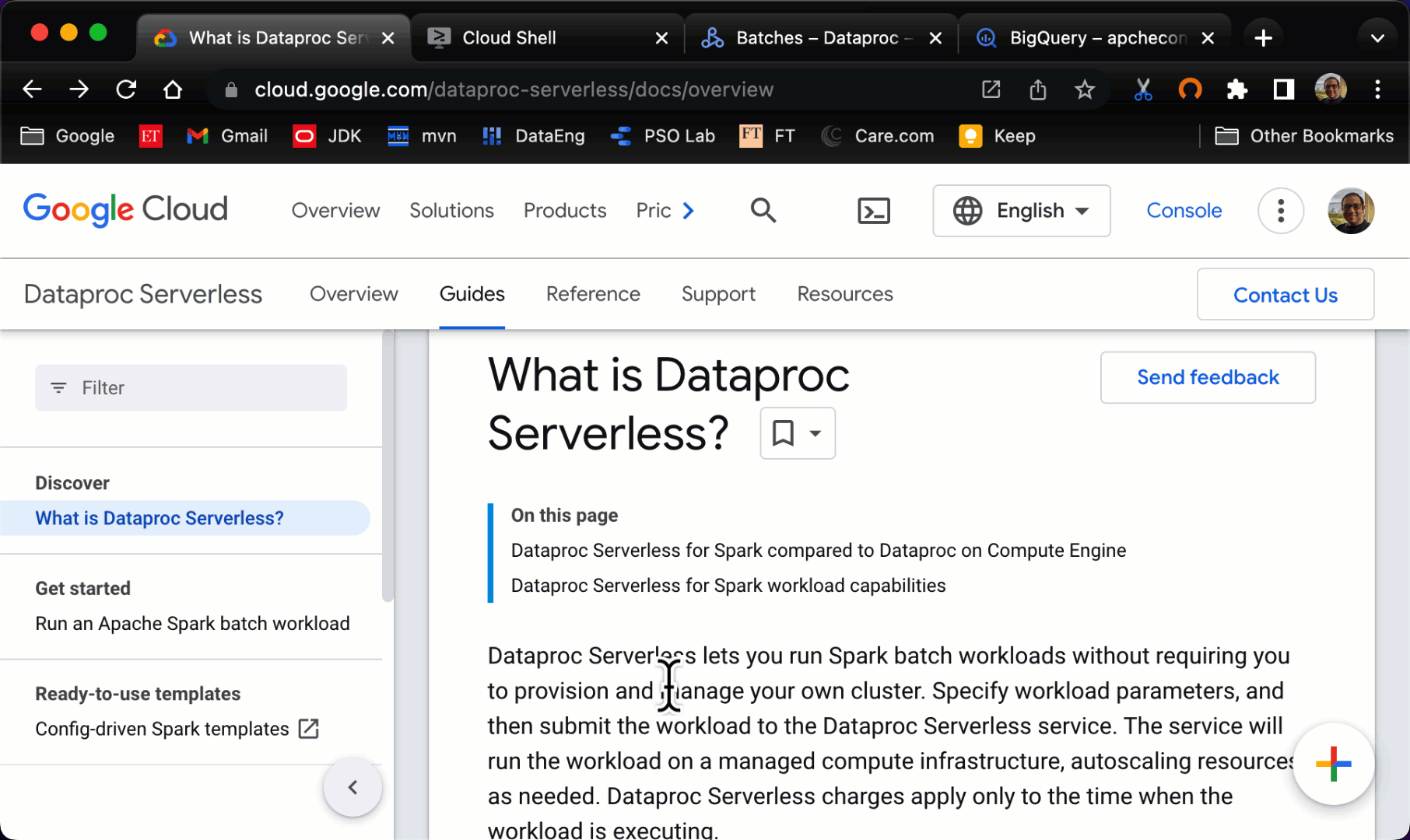Open the Google Cloud account avatar
The height and width of the screenshot is (840, 1410).
click(x=1351, y=211)
